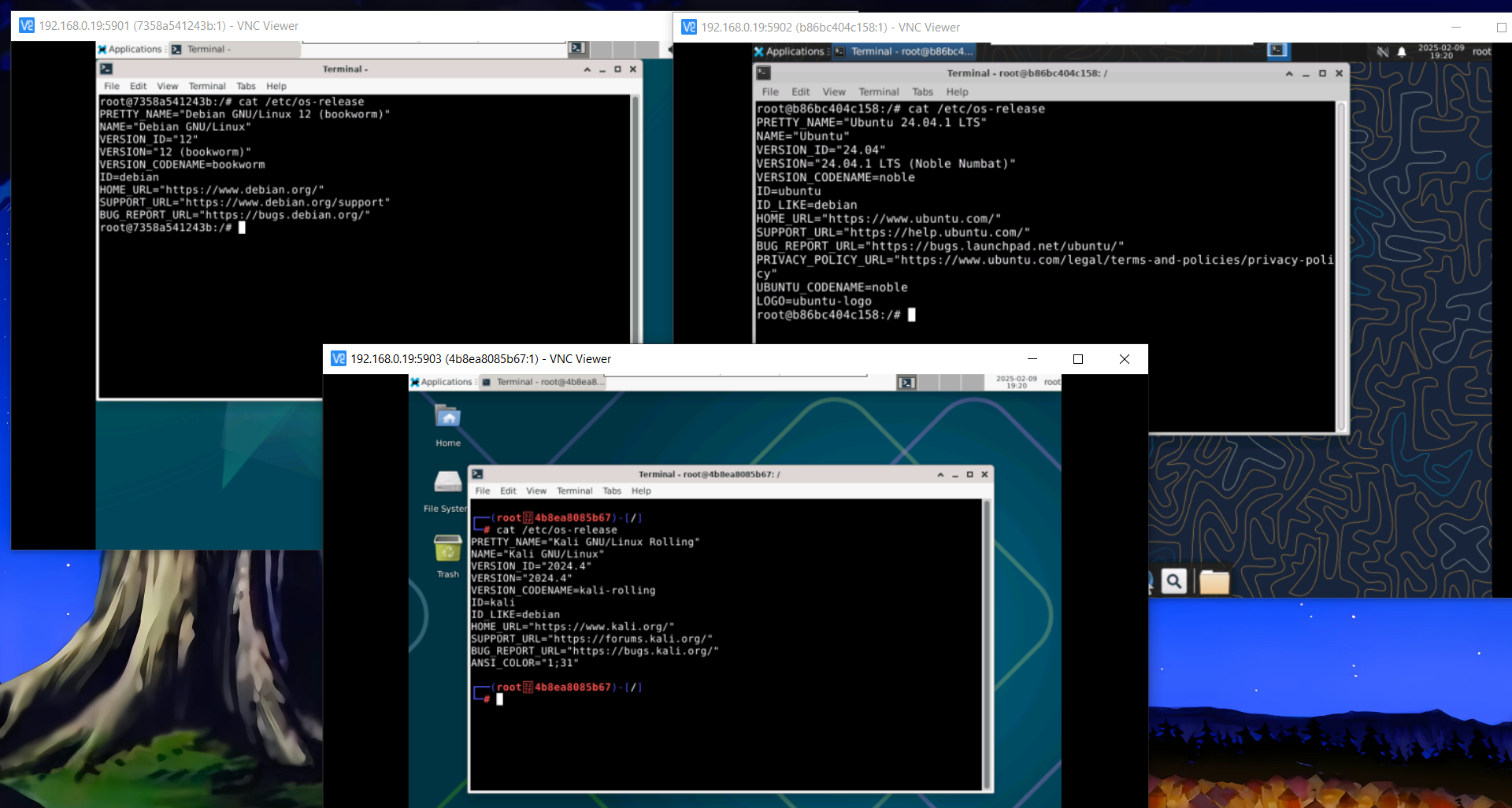This screenshot has height=808, width=1512.
Task: Click the VNC logo icon of 5903 window
Action: (x=339, y=358)
